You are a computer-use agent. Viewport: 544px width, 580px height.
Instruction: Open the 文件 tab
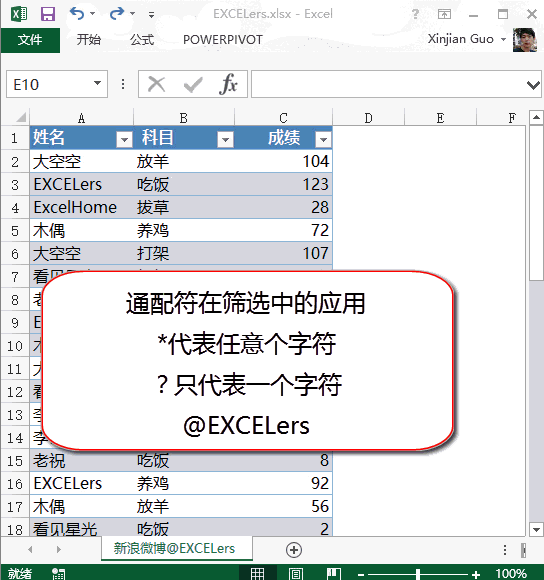(30, 40)
